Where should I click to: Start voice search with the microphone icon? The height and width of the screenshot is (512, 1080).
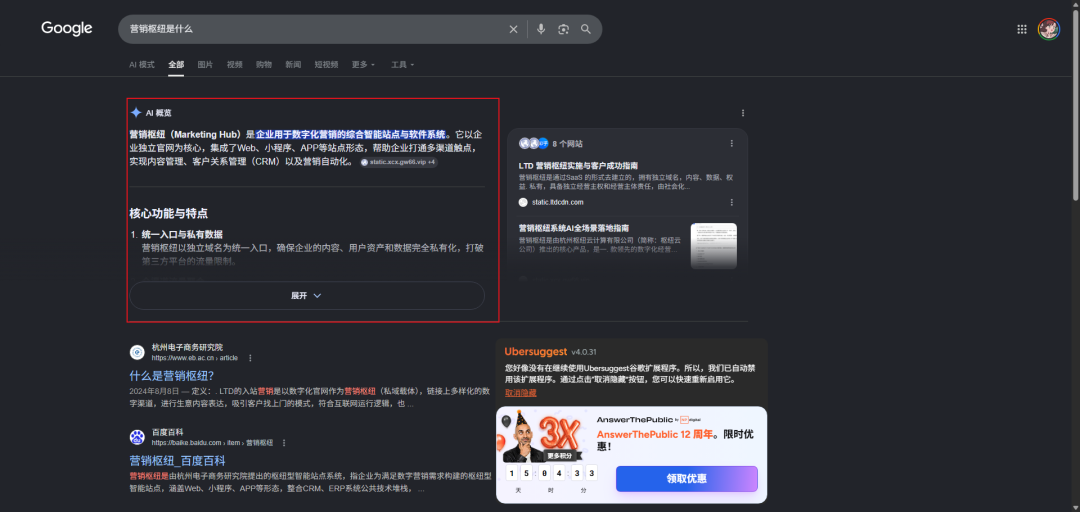[x=541, y=29]
